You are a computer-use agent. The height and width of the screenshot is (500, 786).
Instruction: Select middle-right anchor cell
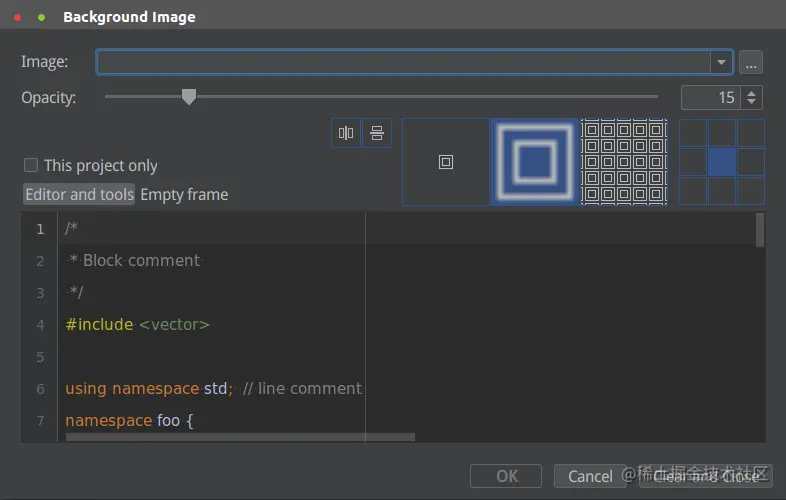click(x=751, y=162)
